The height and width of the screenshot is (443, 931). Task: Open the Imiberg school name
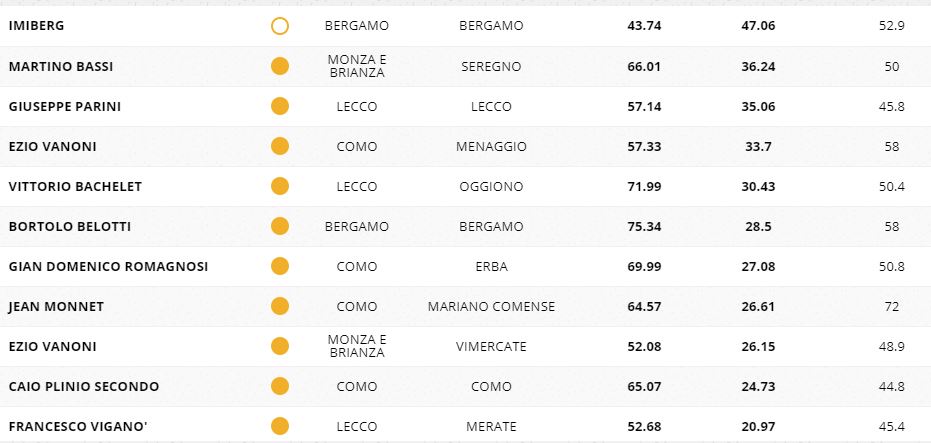pyautogui.click(x=37, y=26)
